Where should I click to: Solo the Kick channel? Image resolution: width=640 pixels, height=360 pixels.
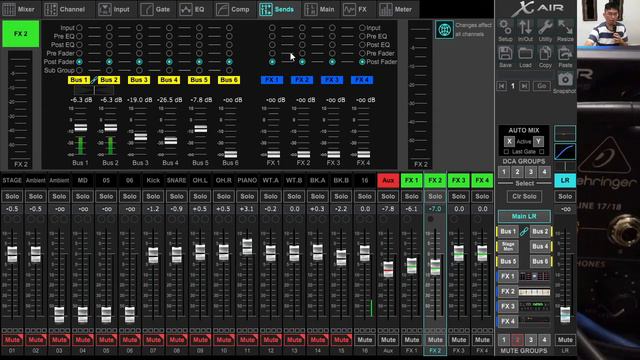pyautogui.click(x=153, y=196)
